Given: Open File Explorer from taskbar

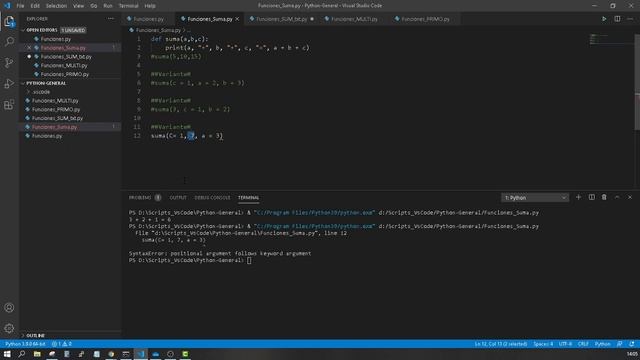Looking at the screenshot, I should (x=37, y=354).
